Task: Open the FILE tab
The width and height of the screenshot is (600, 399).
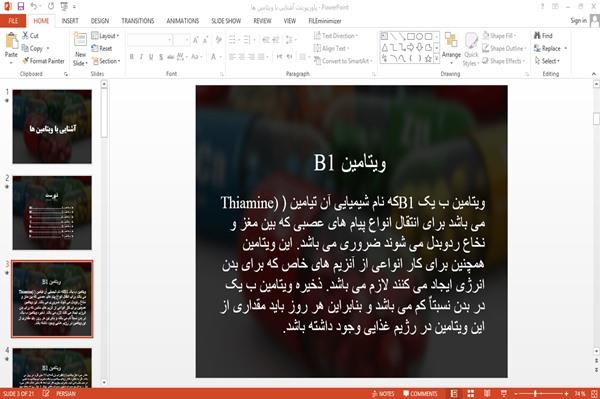Action: point(13,21)
